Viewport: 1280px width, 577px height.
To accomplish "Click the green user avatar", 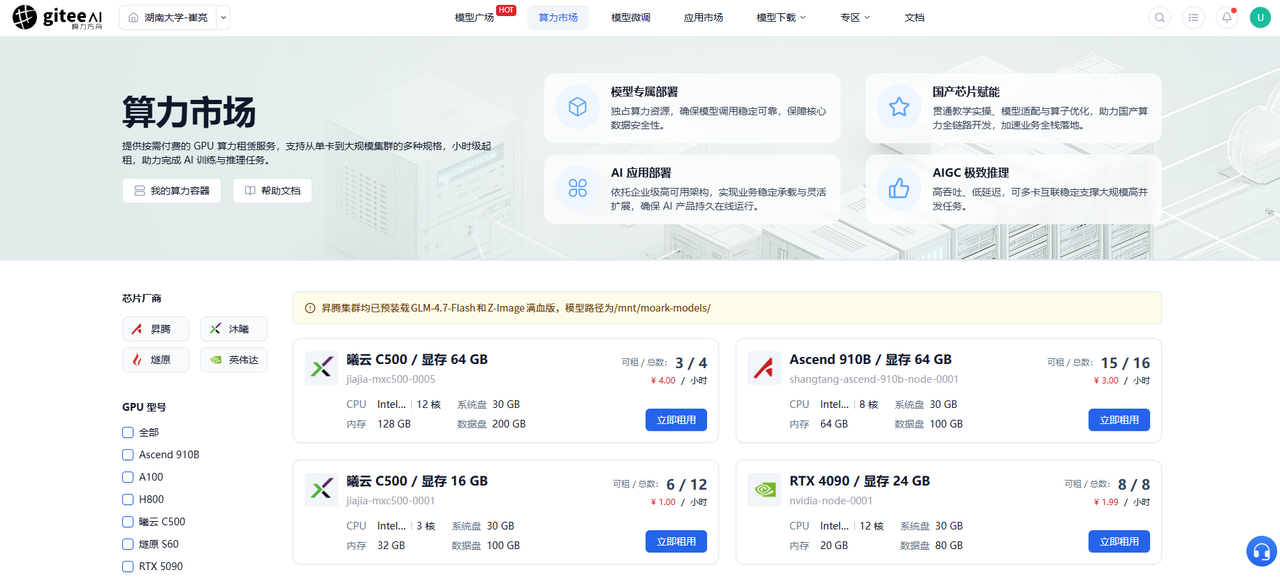I will pos(1260,17).
